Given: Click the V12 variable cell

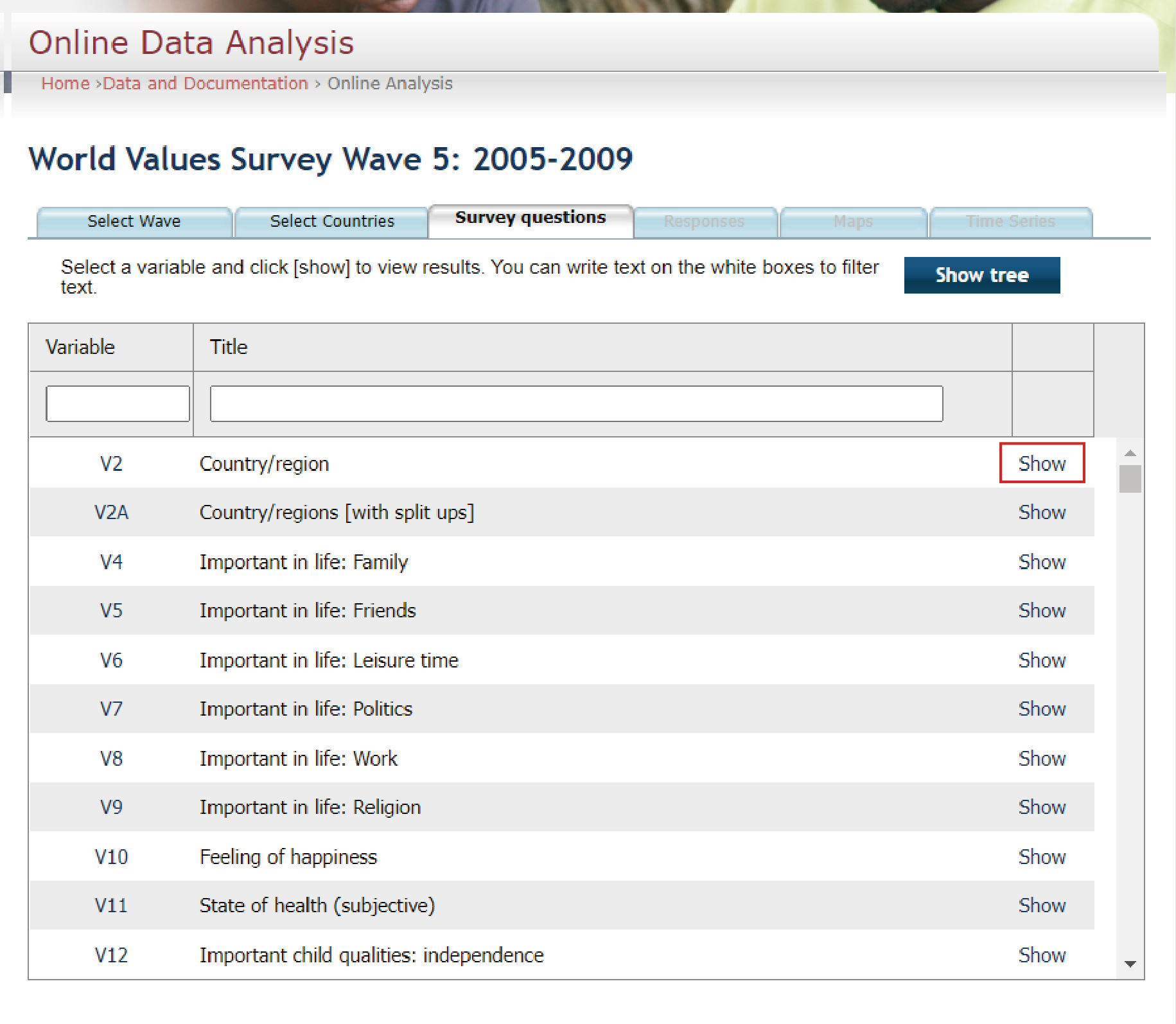Looking at the screenshot, I should pyautogui.click(x=111, y=955).
